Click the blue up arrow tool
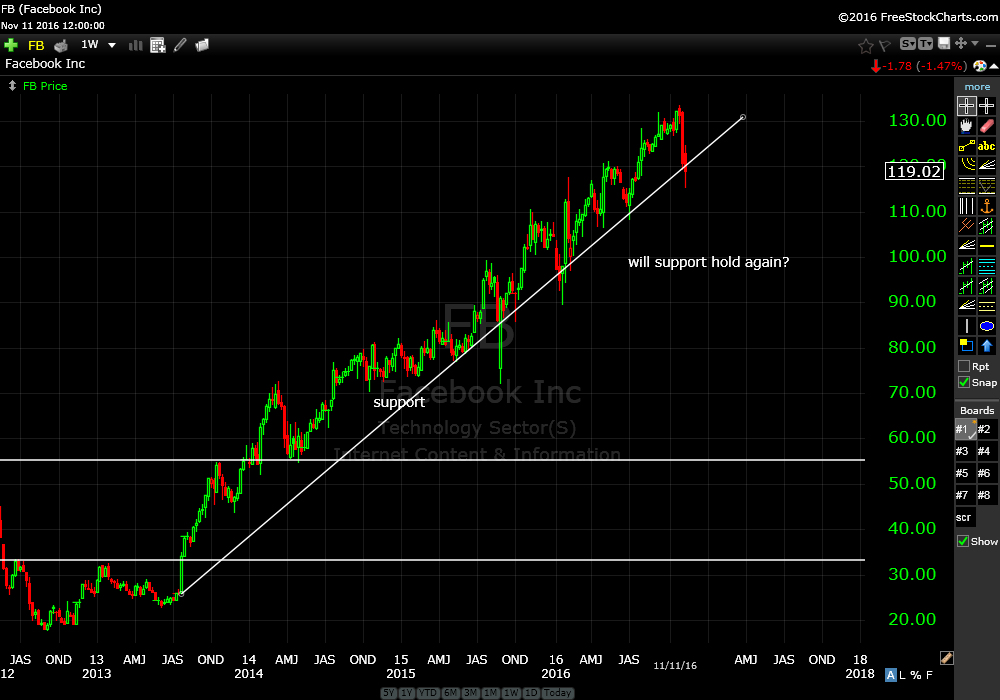 [x=987, y=346]
